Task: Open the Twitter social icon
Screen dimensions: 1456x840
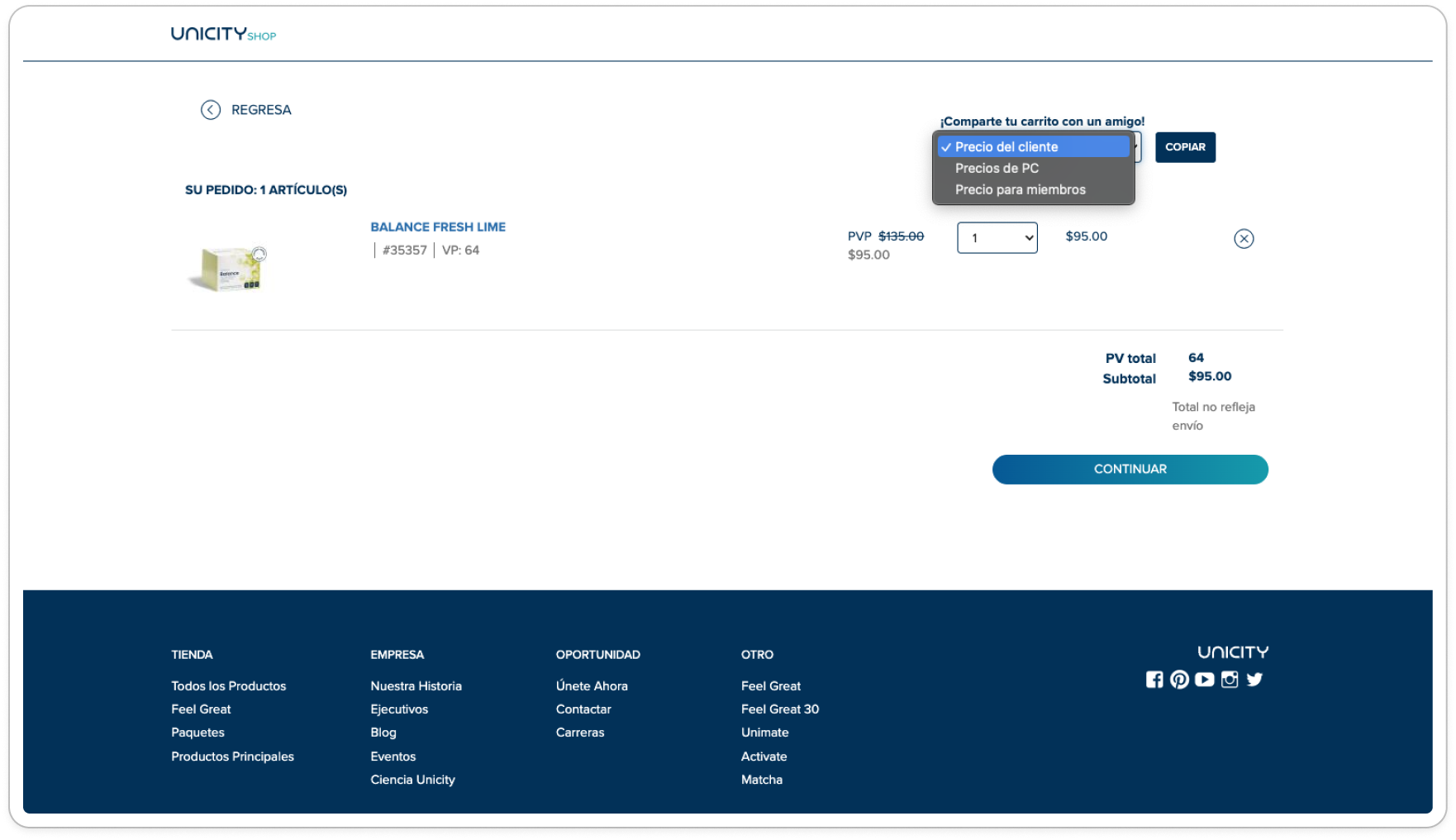Action: 1254,680
